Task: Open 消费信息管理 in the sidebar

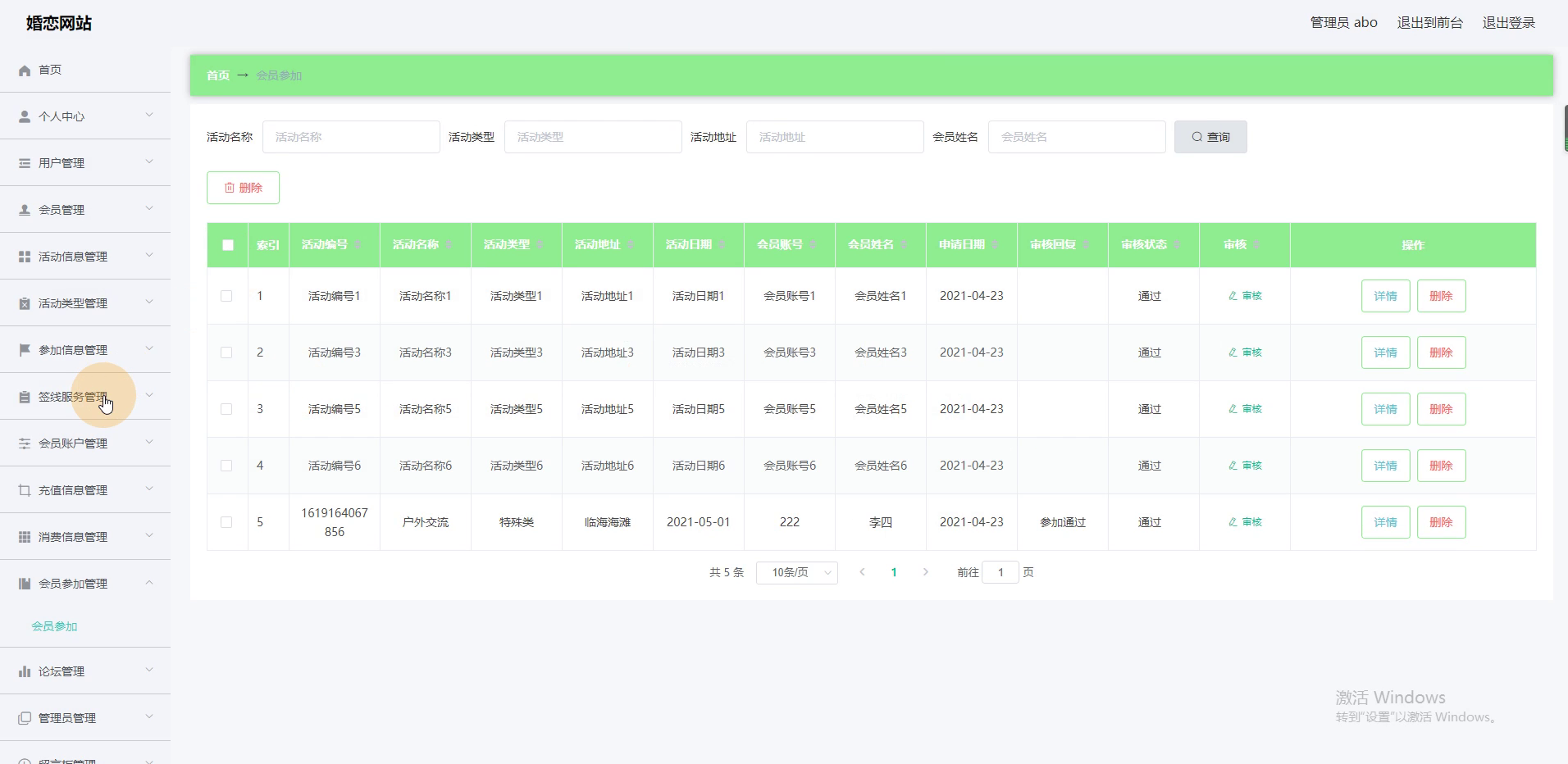Action: click(x=85, y=537)
